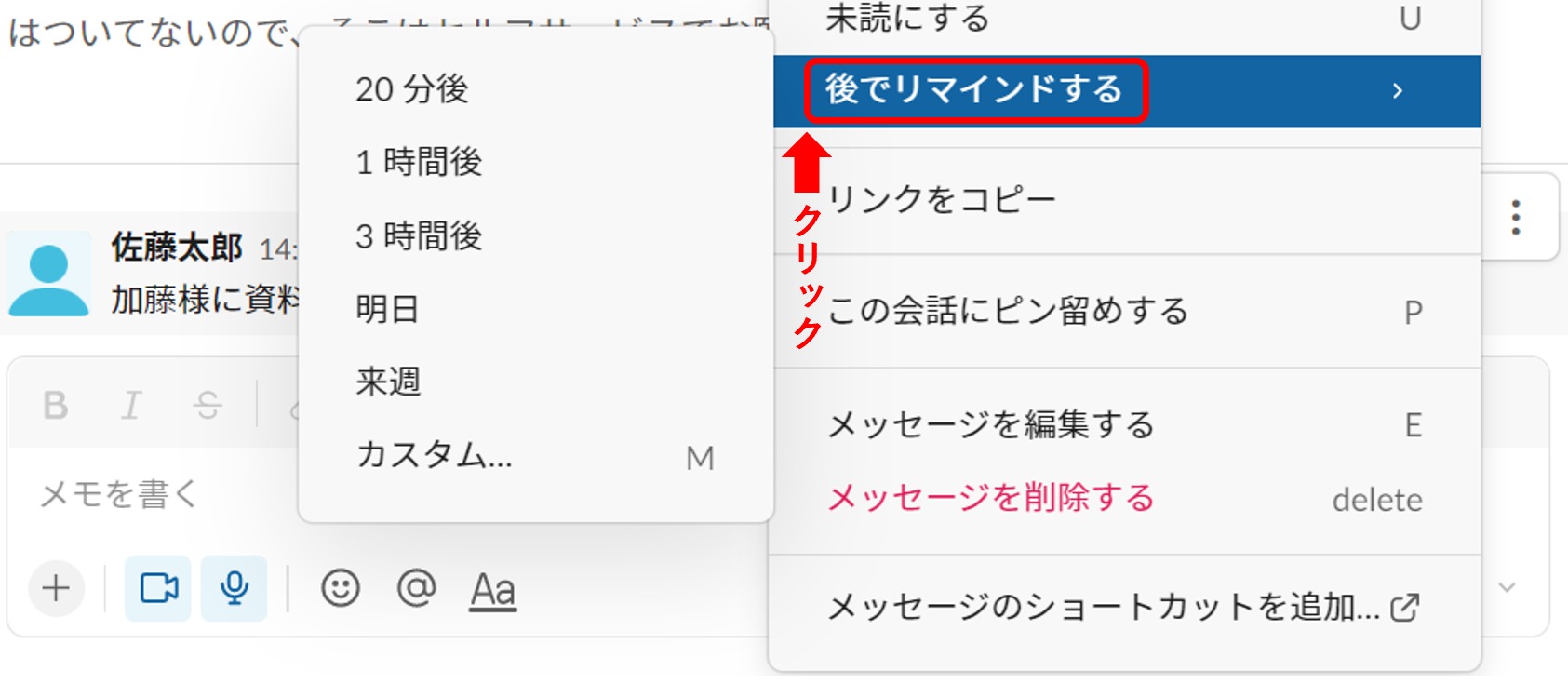This screenshot has width=1568, height=684.
Task: Open メッセージのショートカットを追加...
Action: [x=1126, y=608]
